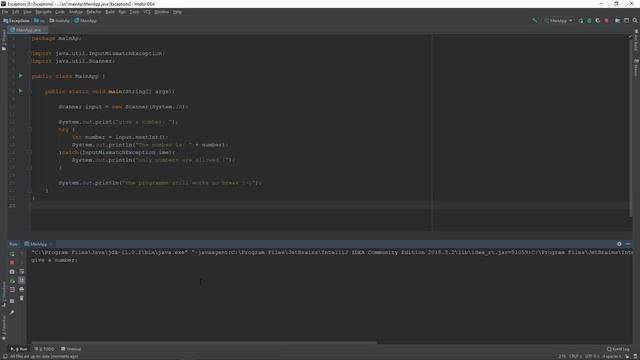Click the Build Project hammer icon
Image resolution: width=640 pixels, height=360 pixels.
[x=535, y=20]
